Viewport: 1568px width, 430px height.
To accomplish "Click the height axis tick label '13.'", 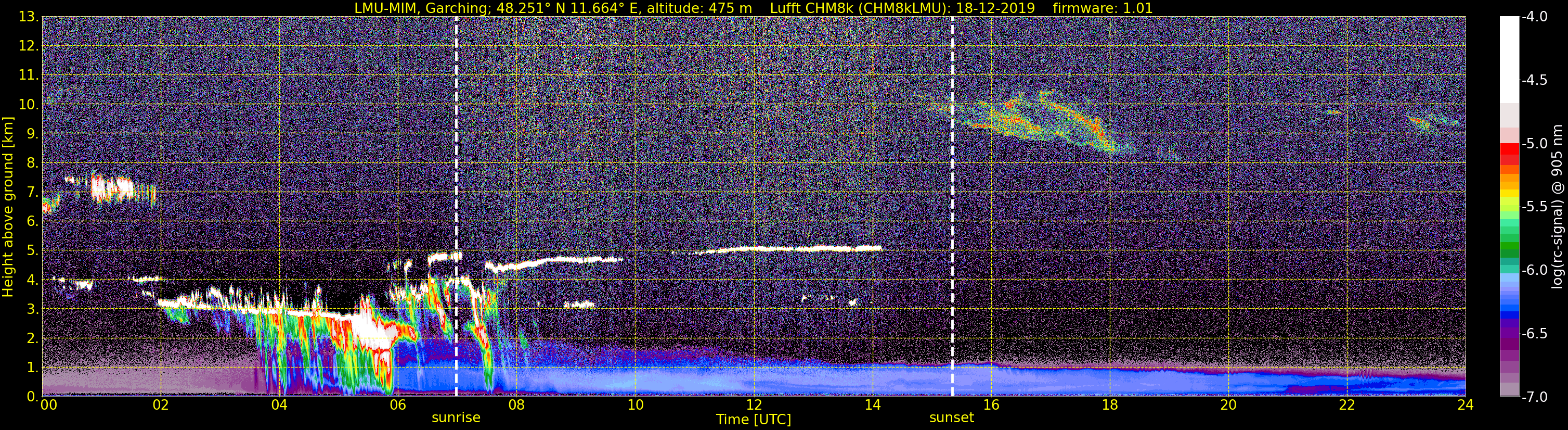I will (x=29, y=17).
